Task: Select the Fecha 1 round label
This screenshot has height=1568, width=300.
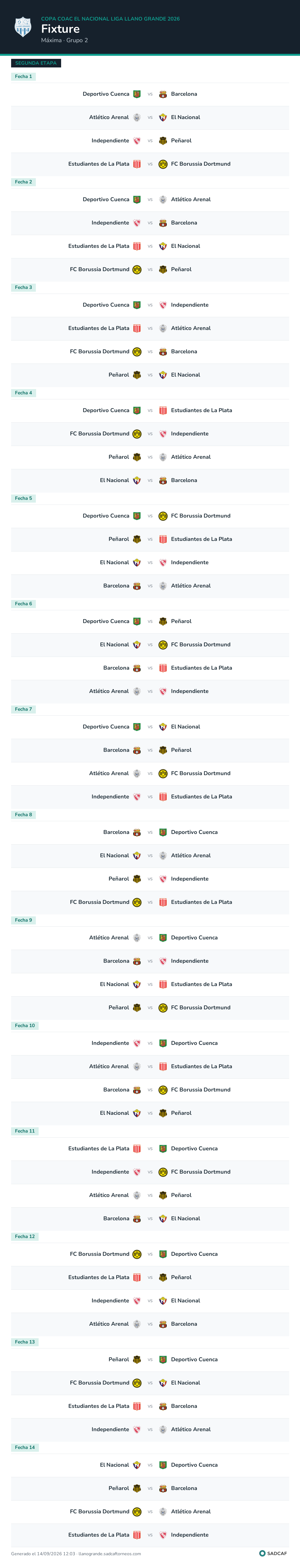Action: pos(23,77)
